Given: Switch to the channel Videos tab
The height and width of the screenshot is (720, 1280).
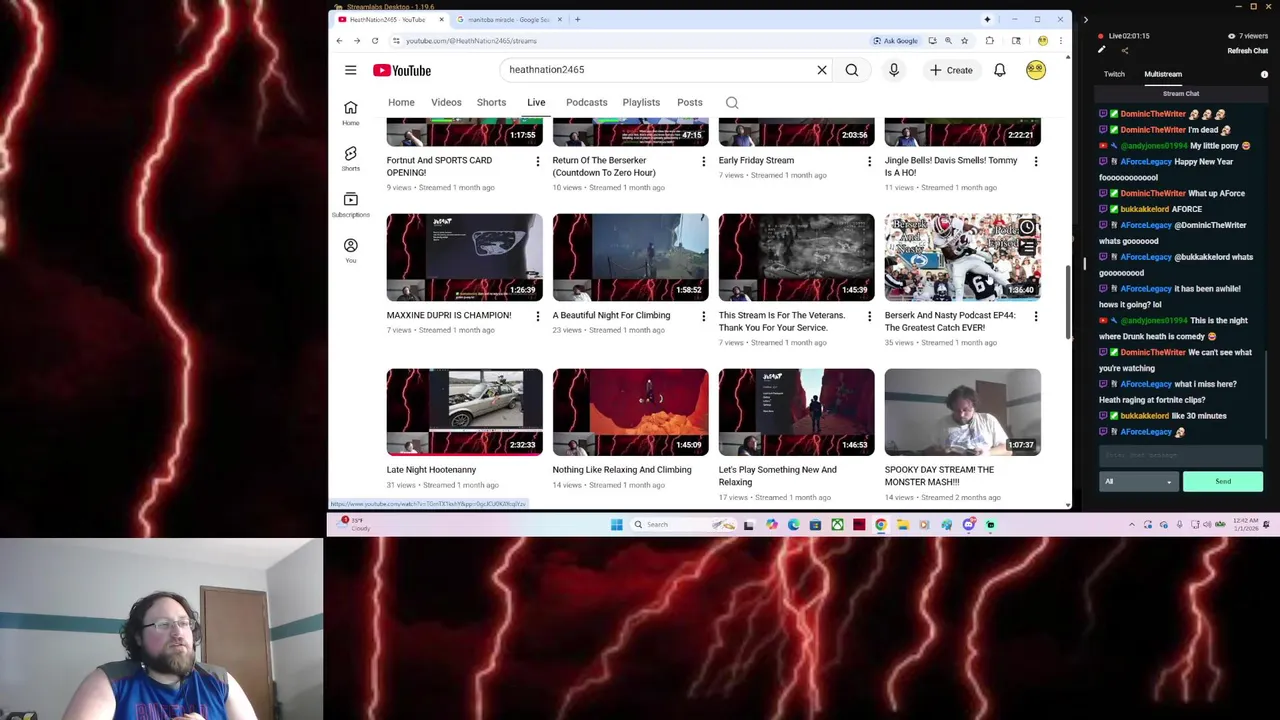Looking at the screenshot, I should 446,102.
